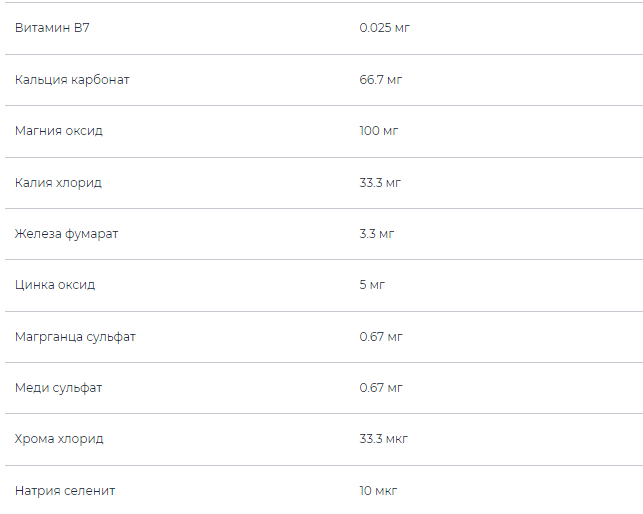Click the 33.3 мг dosage
The image size is (643, 514).
click(x=381, y=182)
